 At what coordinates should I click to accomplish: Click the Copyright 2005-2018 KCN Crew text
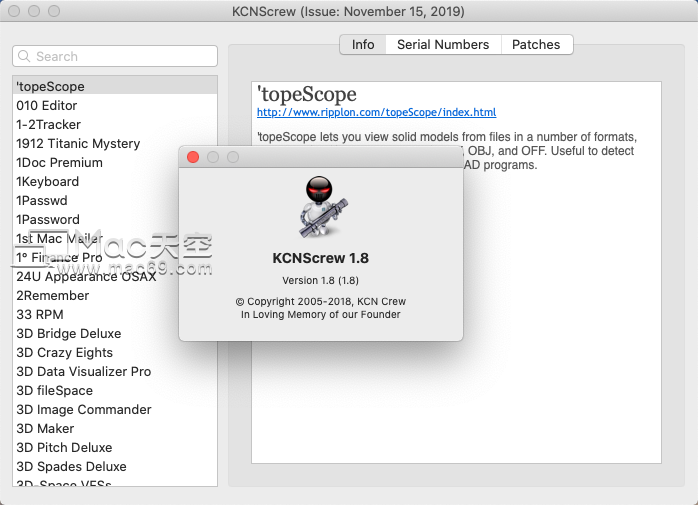point(321,301)
